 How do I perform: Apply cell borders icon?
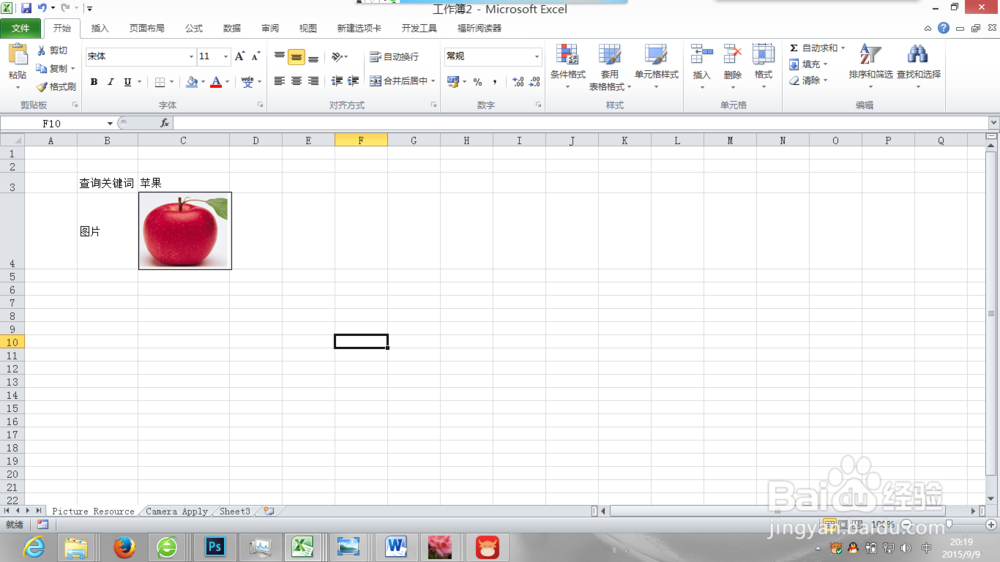click(160, 82)
